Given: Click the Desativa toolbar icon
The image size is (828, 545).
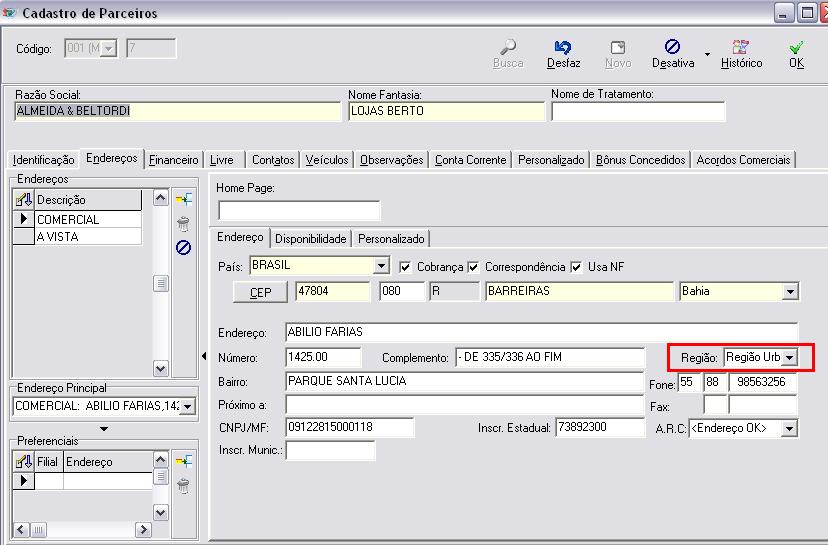Looking at the screenshot, I should [x=672, y=47].
